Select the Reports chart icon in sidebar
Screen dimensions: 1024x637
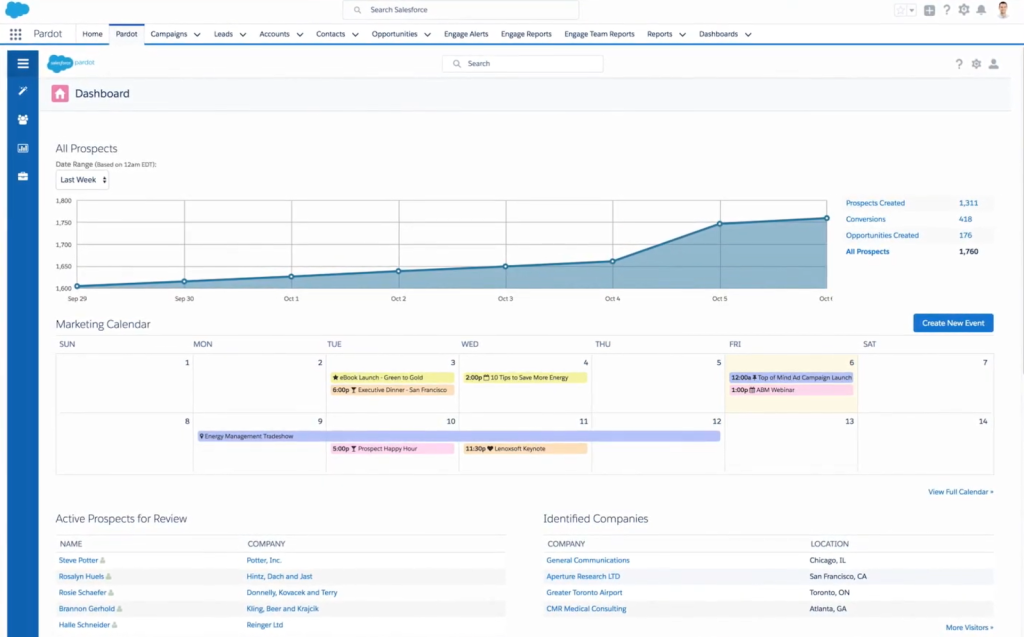pyautogui.click(x=22, y=147)
